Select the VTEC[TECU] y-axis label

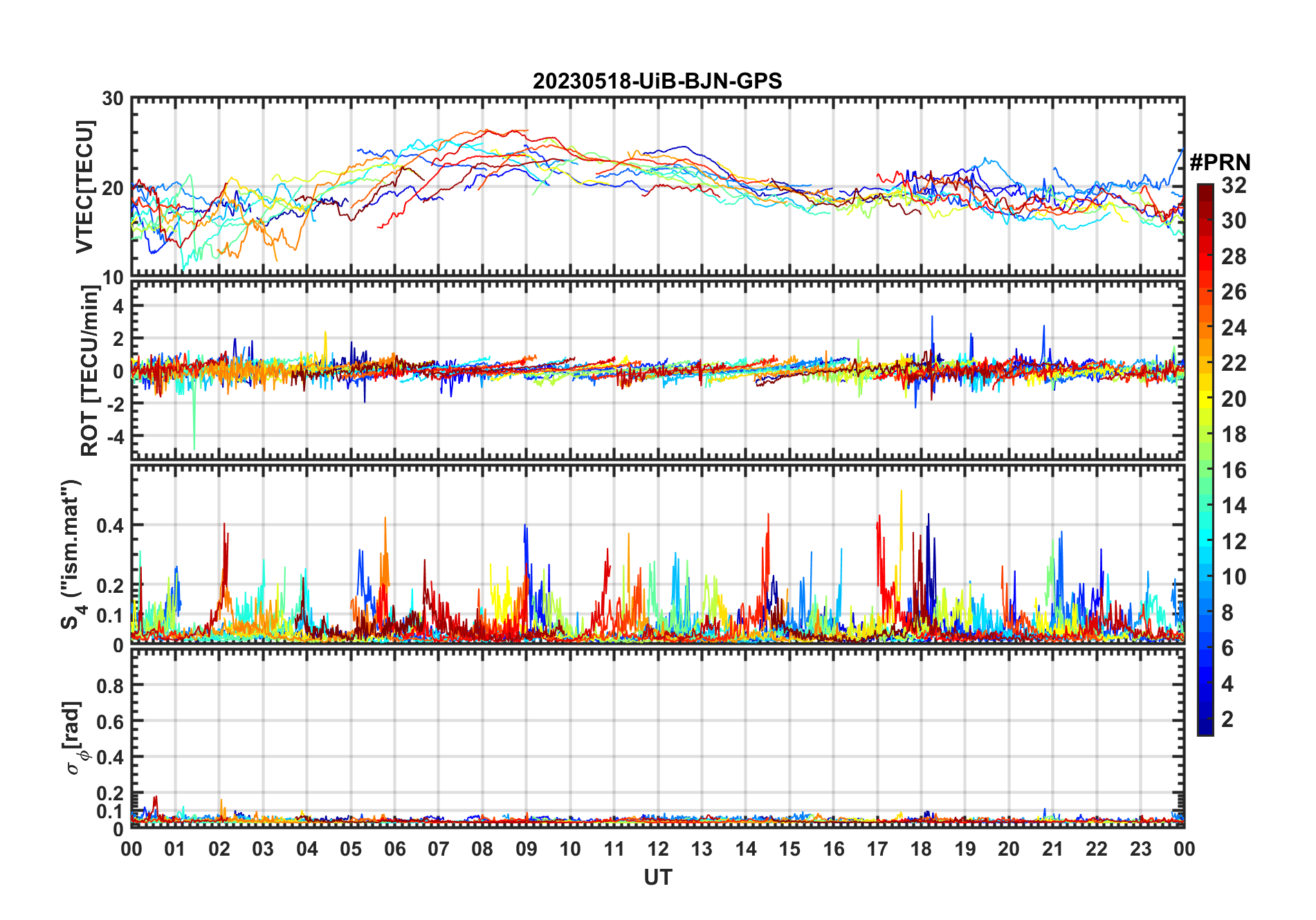point(84,187)
